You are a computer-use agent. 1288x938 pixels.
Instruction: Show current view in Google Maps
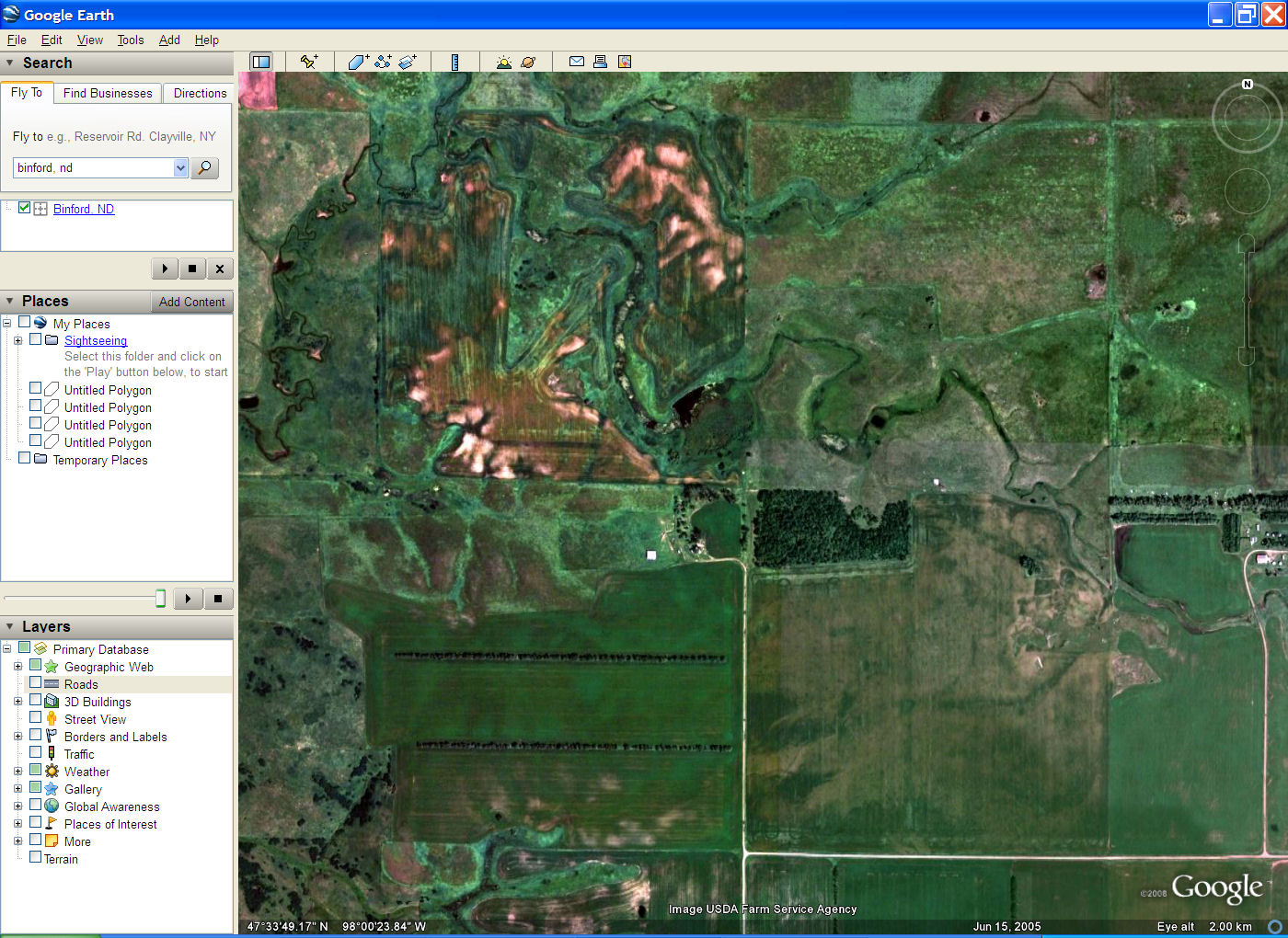tap(625, 62)
